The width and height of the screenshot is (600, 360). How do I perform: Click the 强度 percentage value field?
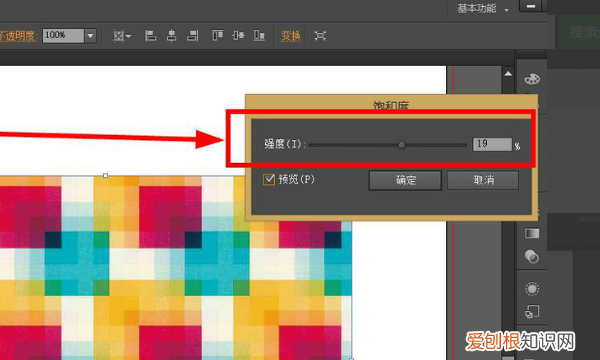(x=492, y=144)
